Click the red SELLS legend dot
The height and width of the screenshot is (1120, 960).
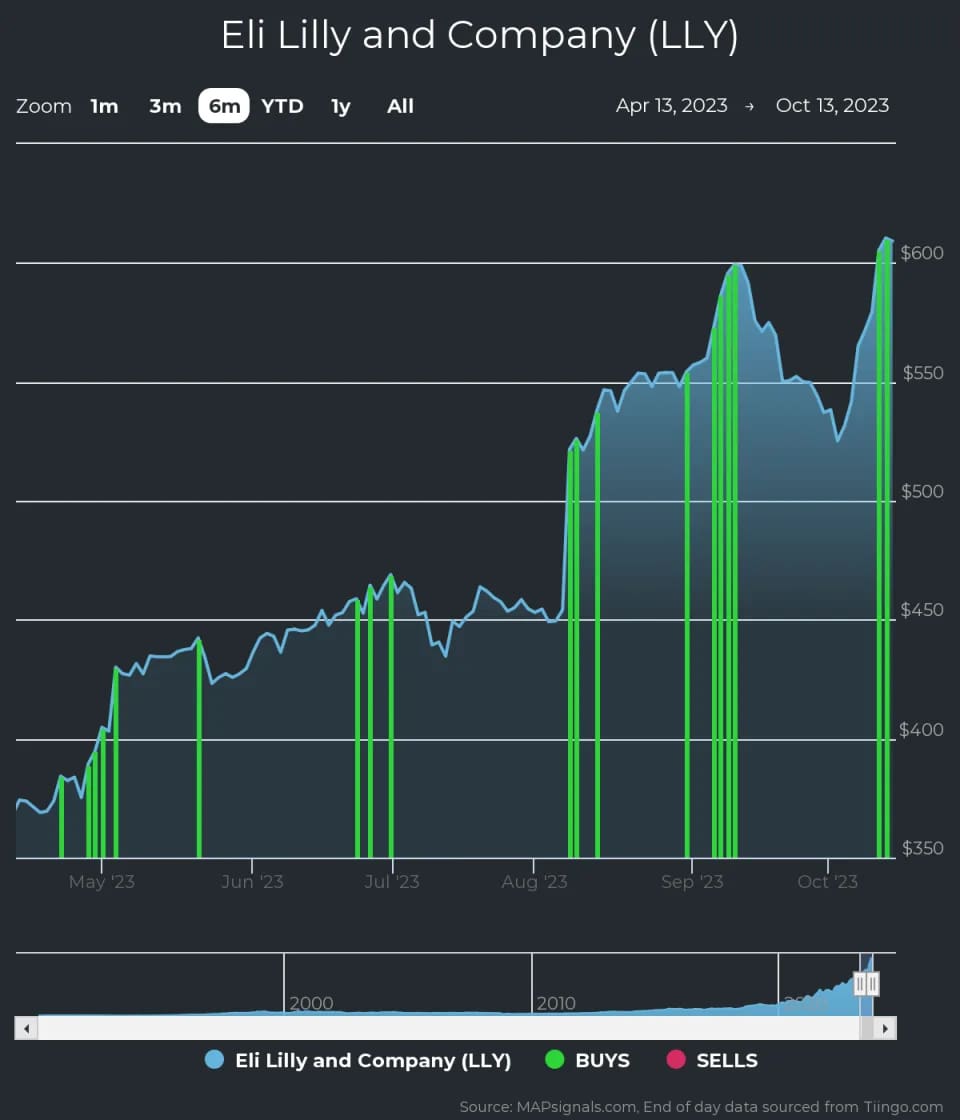676,1059
